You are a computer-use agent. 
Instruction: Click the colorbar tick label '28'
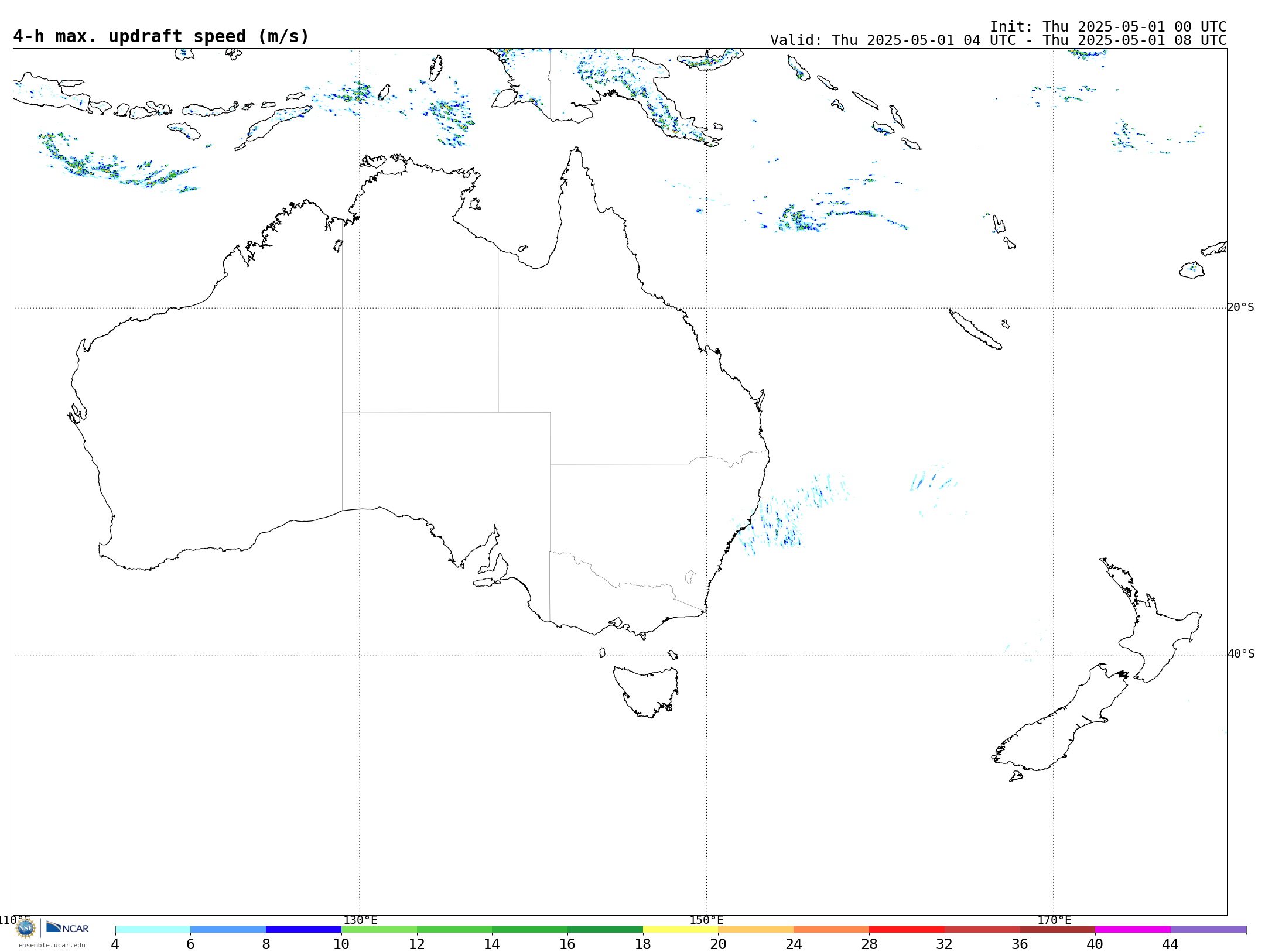tap(869, 944)
